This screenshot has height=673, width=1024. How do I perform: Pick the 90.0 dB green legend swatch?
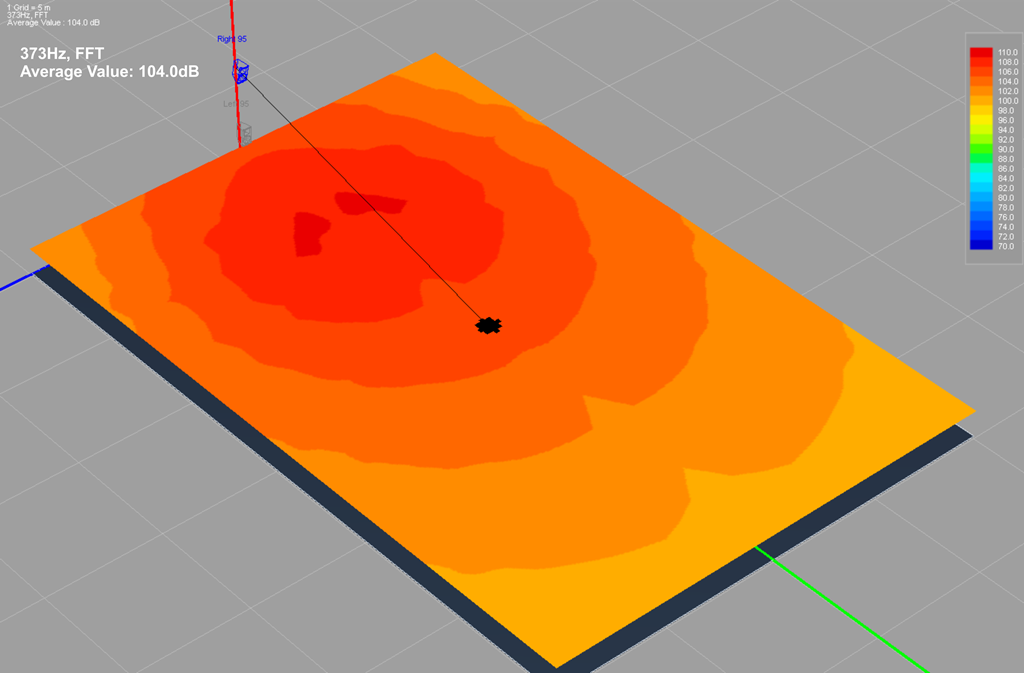click(981, 149)
